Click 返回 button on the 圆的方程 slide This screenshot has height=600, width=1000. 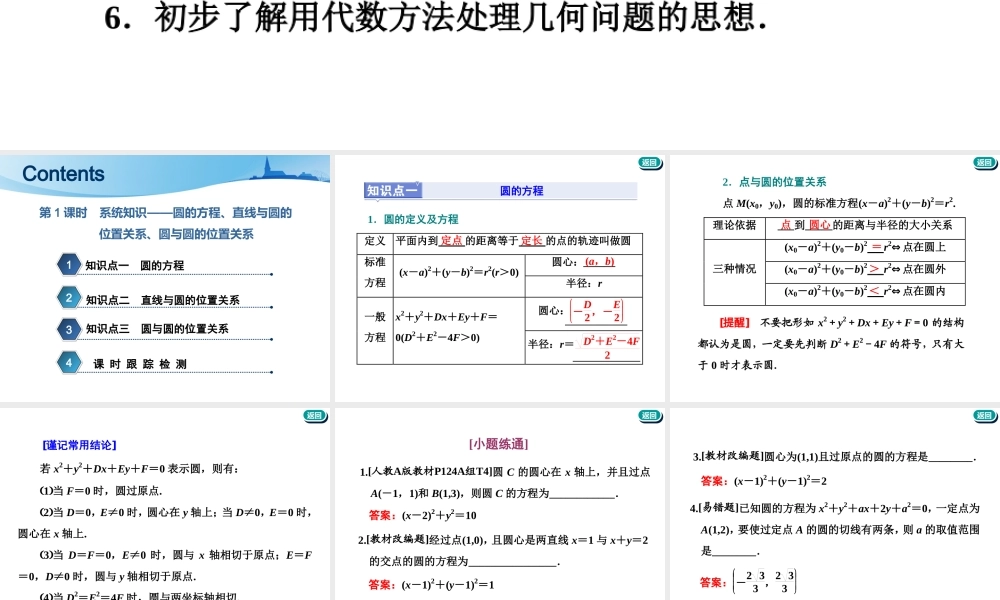coord(650,163)
